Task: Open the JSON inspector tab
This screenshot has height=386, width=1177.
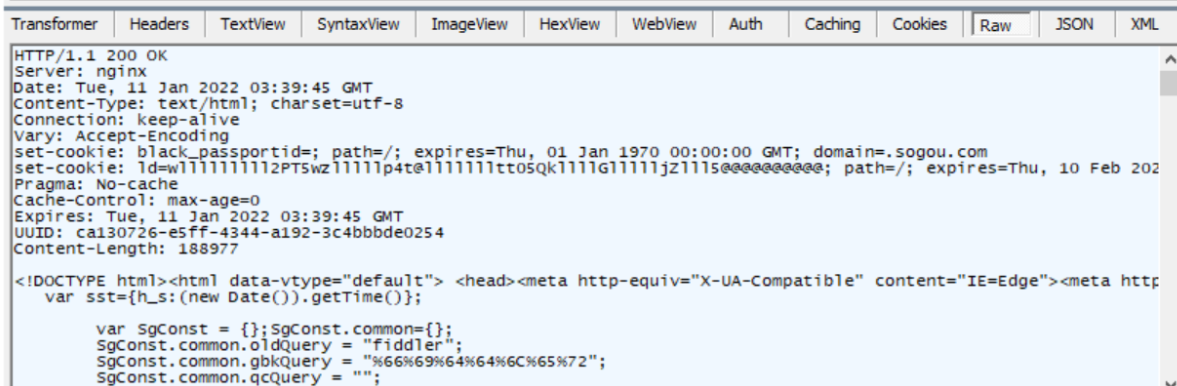Action: pos(1074,24)
